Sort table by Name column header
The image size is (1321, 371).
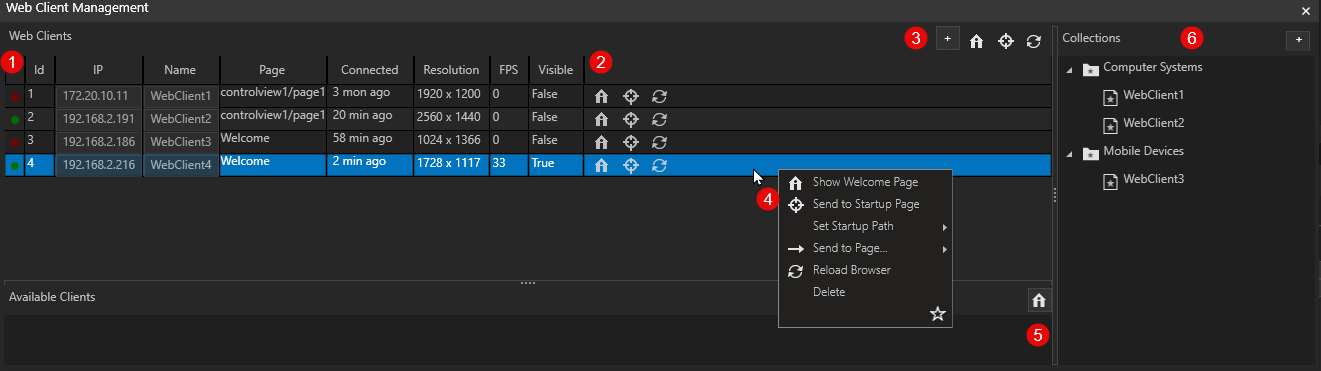point(181,70)
